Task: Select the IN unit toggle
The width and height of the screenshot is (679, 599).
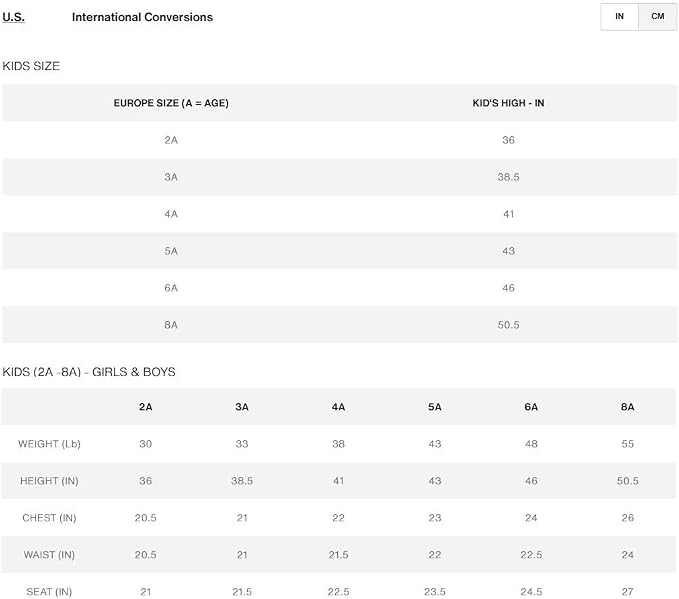Action: pyautogui.click(x=619, y=16)
